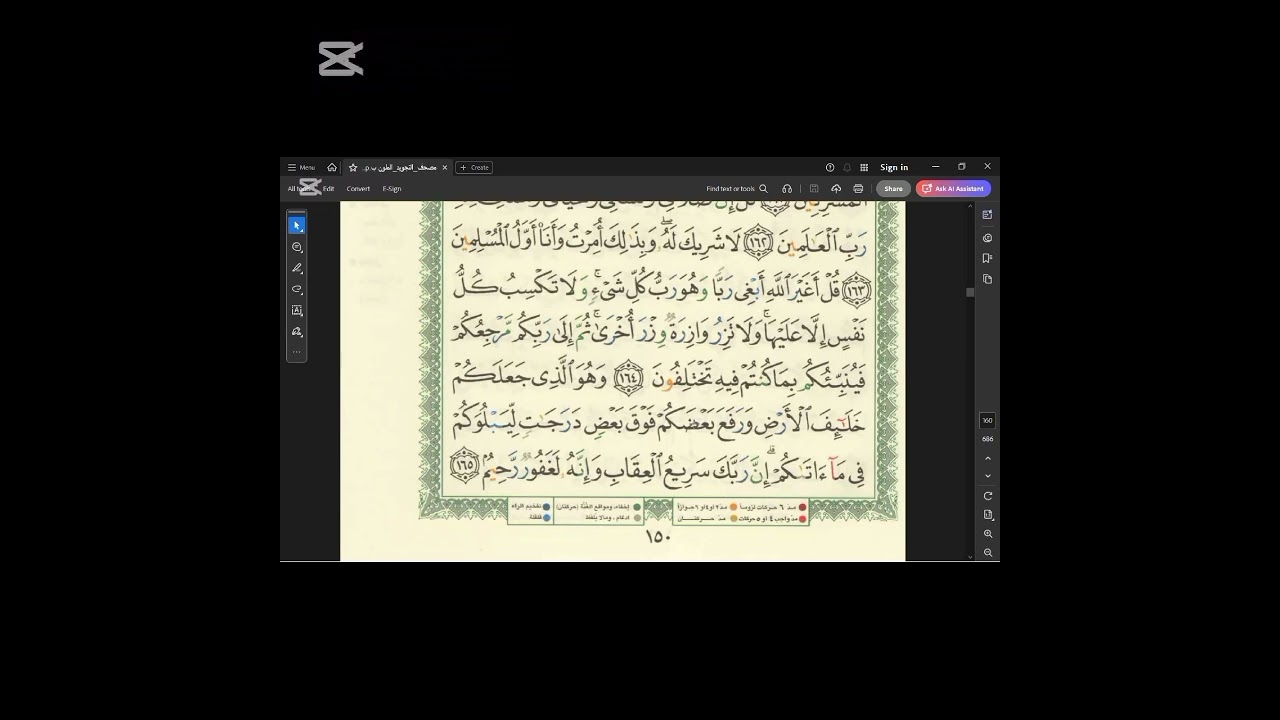
Task: Go to the Home icon
Action: [332, 167]
